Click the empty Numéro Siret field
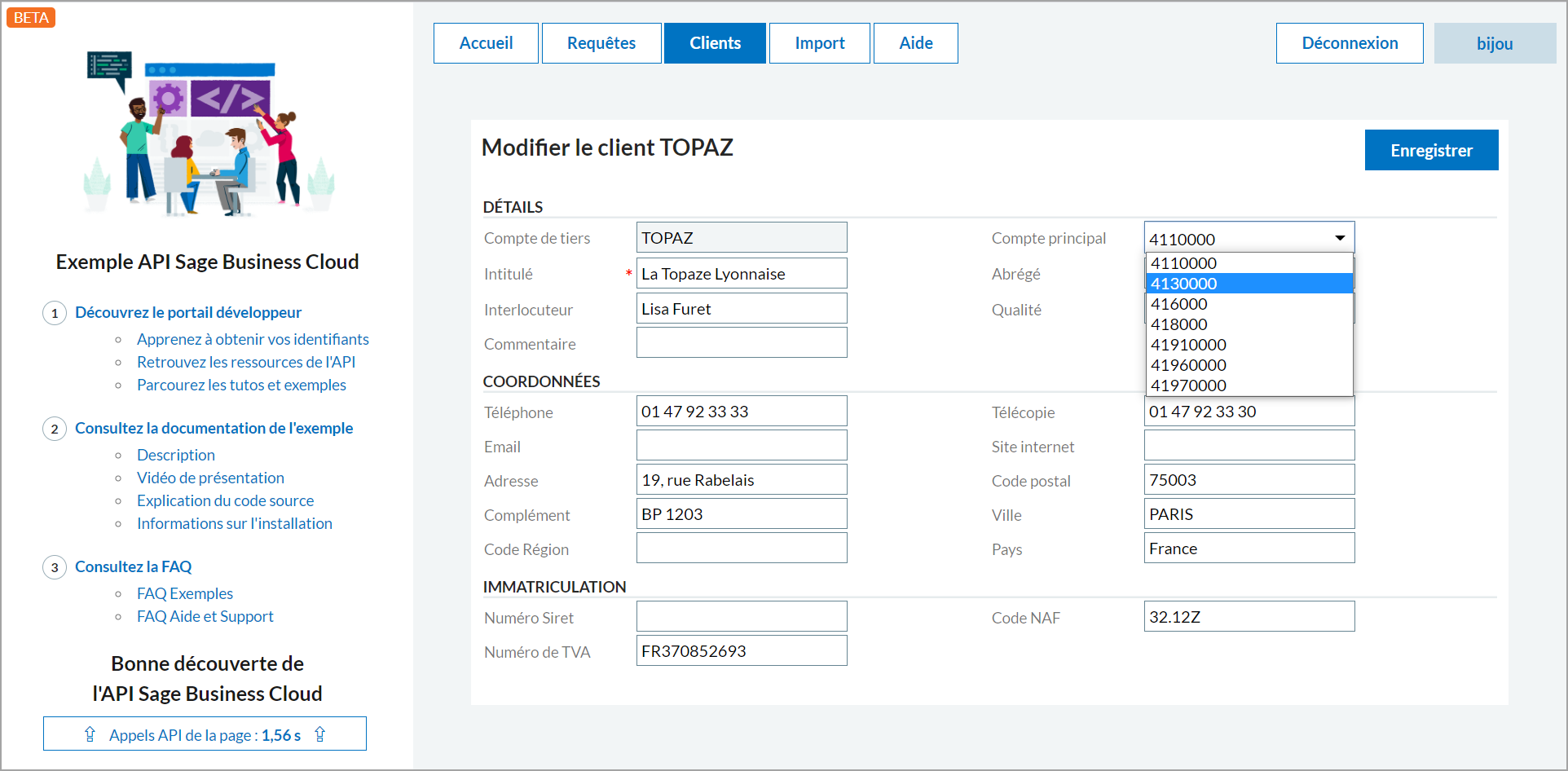The image size is (1568, 771). pos(742,616)
